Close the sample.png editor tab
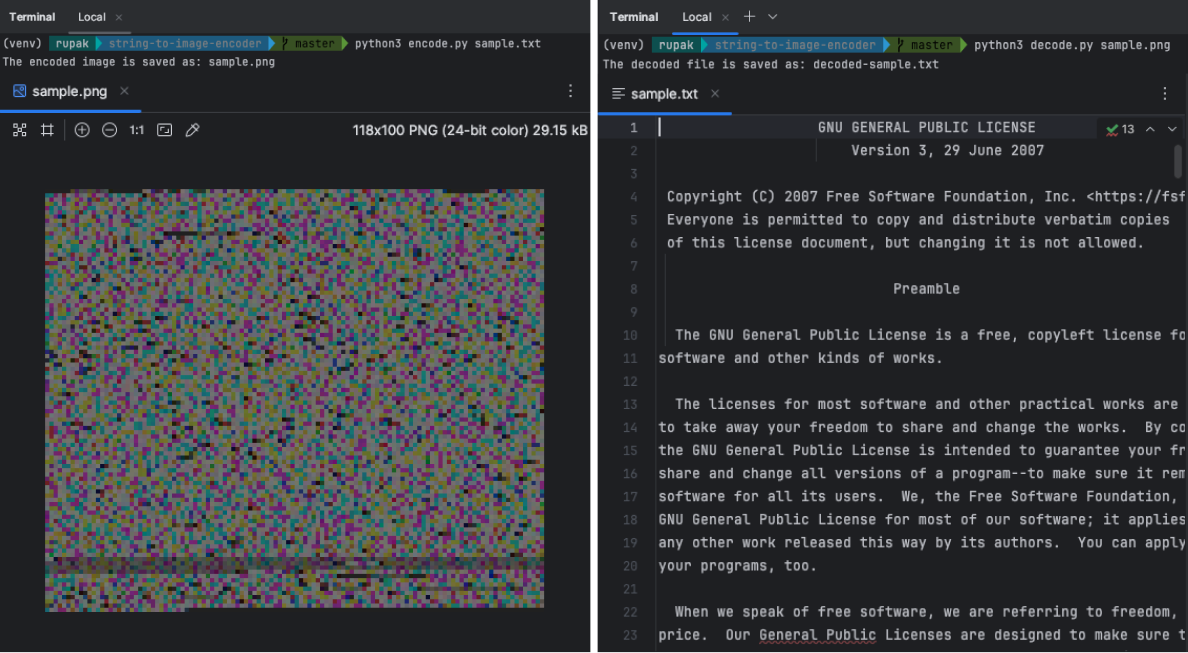 click(124, 90)
